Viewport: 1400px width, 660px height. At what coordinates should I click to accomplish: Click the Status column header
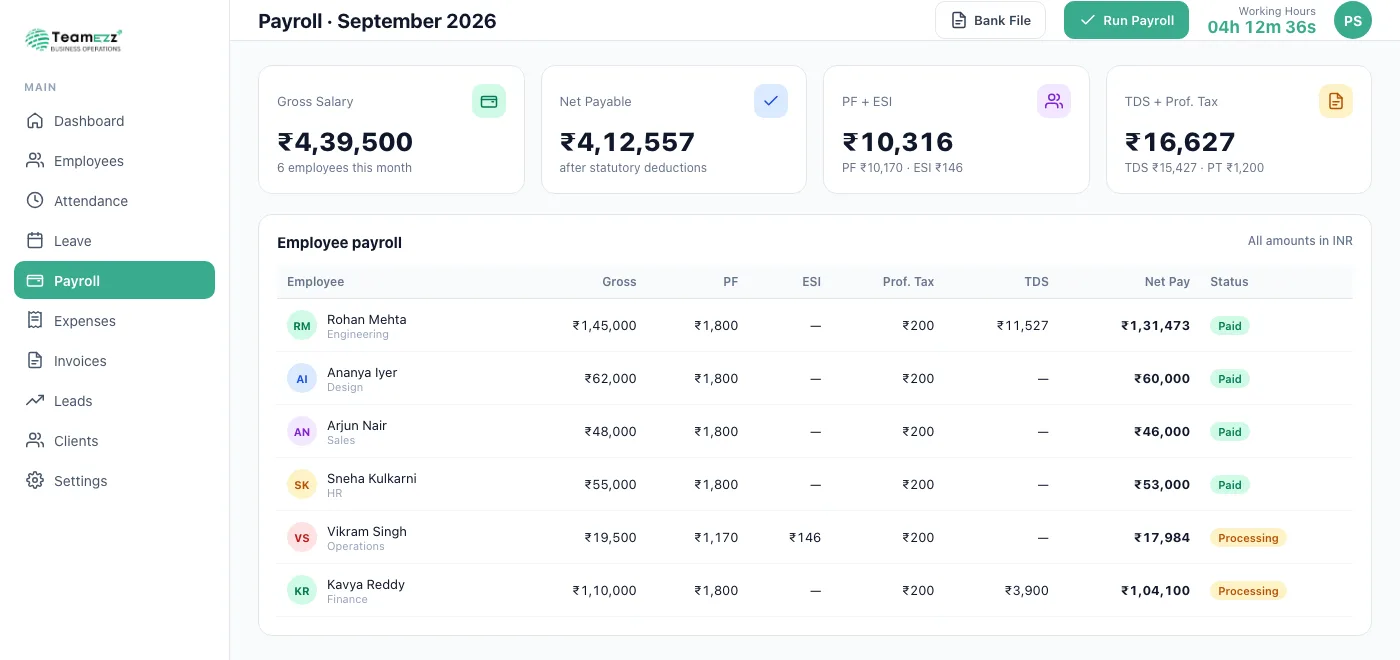(1229, 282)
